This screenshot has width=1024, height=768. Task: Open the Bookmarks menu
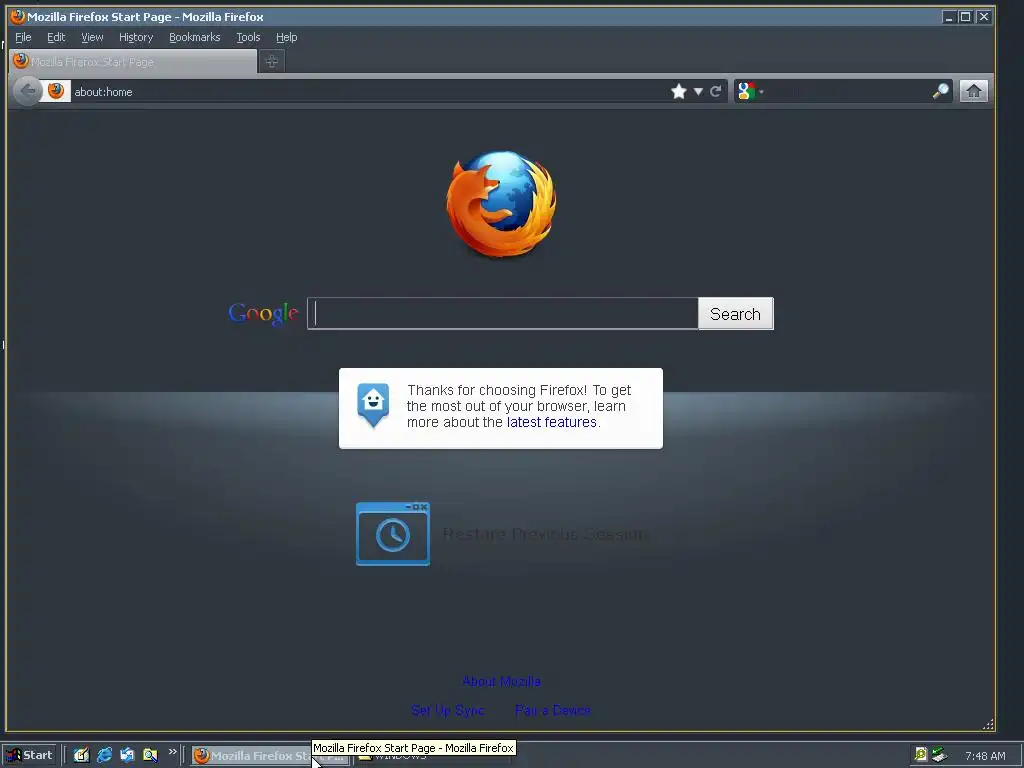point(195,37)
